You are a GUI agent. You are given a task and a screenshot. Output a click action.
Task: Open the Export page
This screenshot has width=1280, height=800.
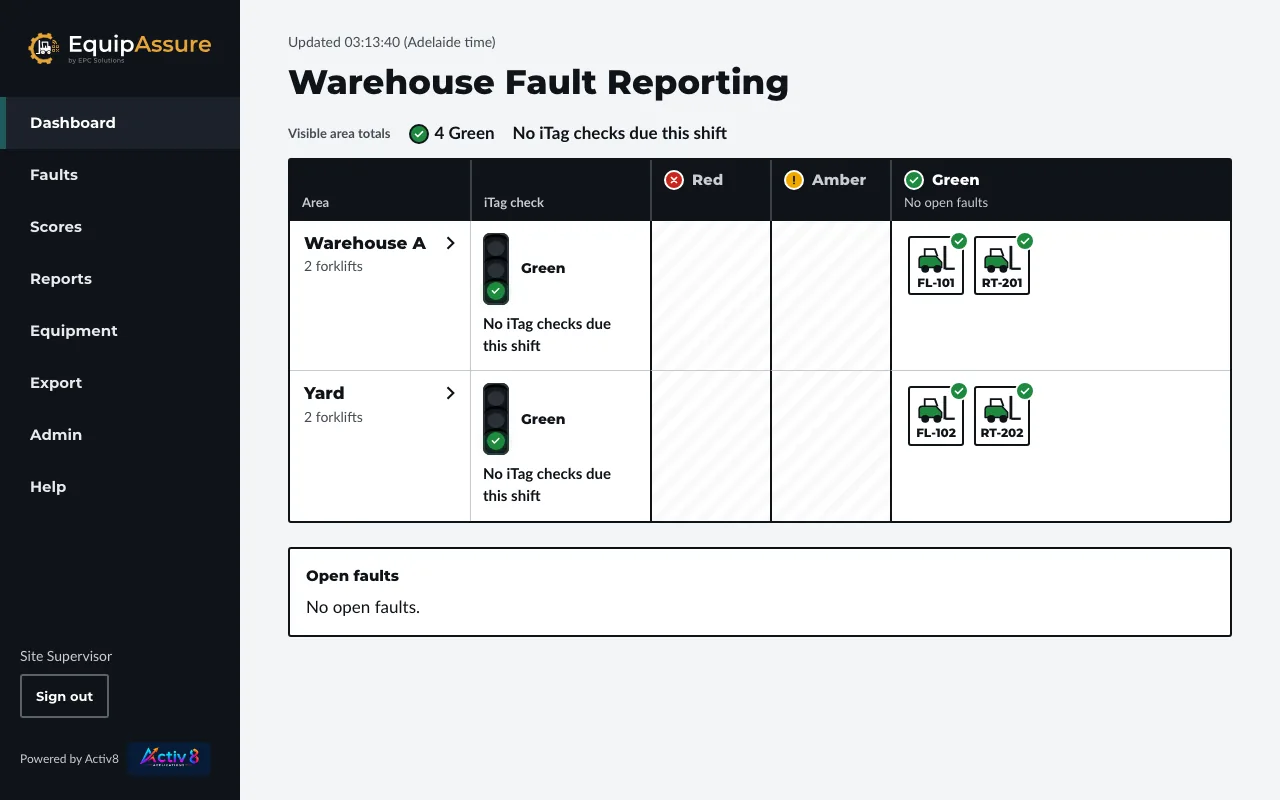click(x=120, y=383)
